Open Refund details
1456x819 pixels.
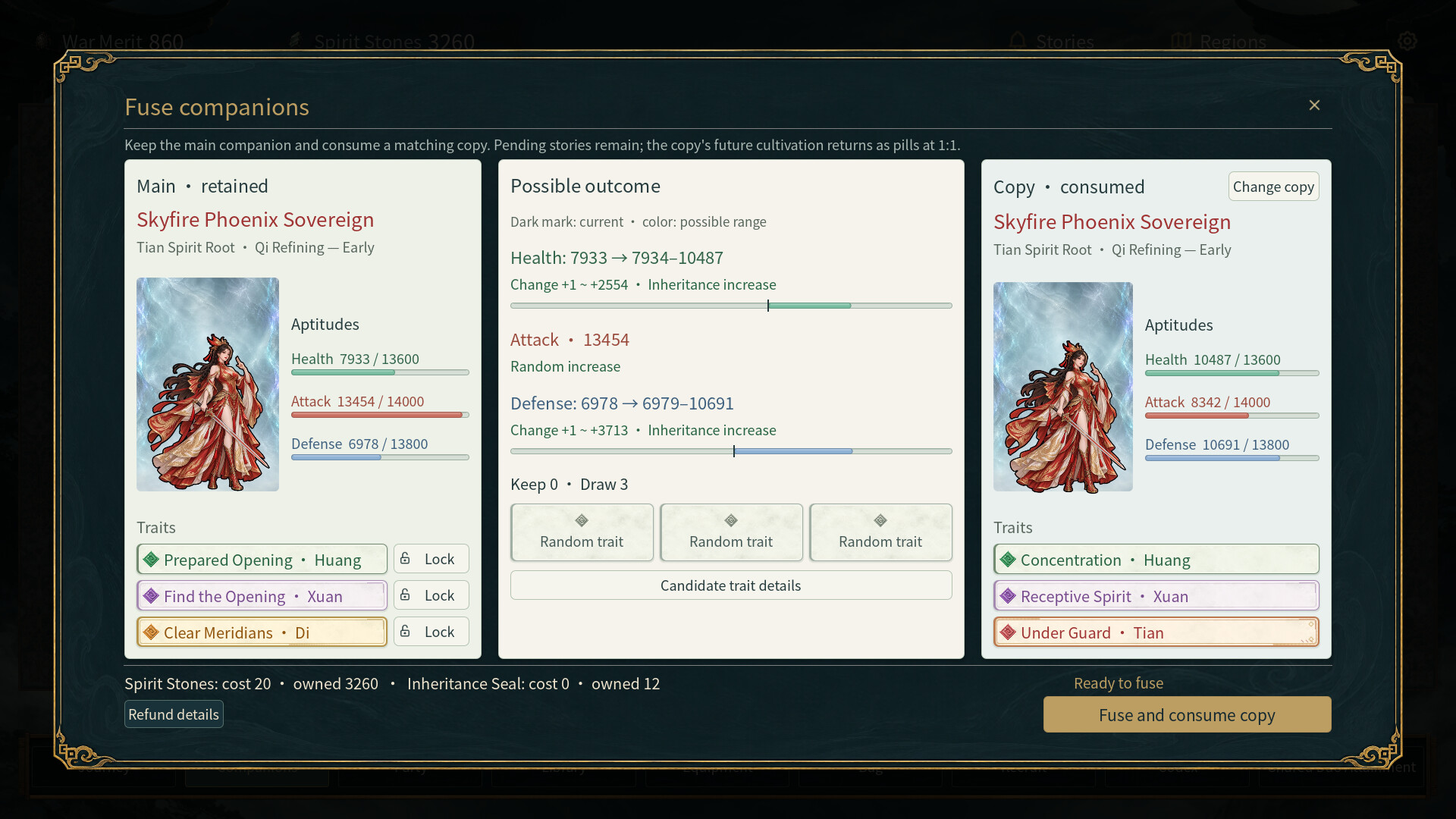pos(174,714)
